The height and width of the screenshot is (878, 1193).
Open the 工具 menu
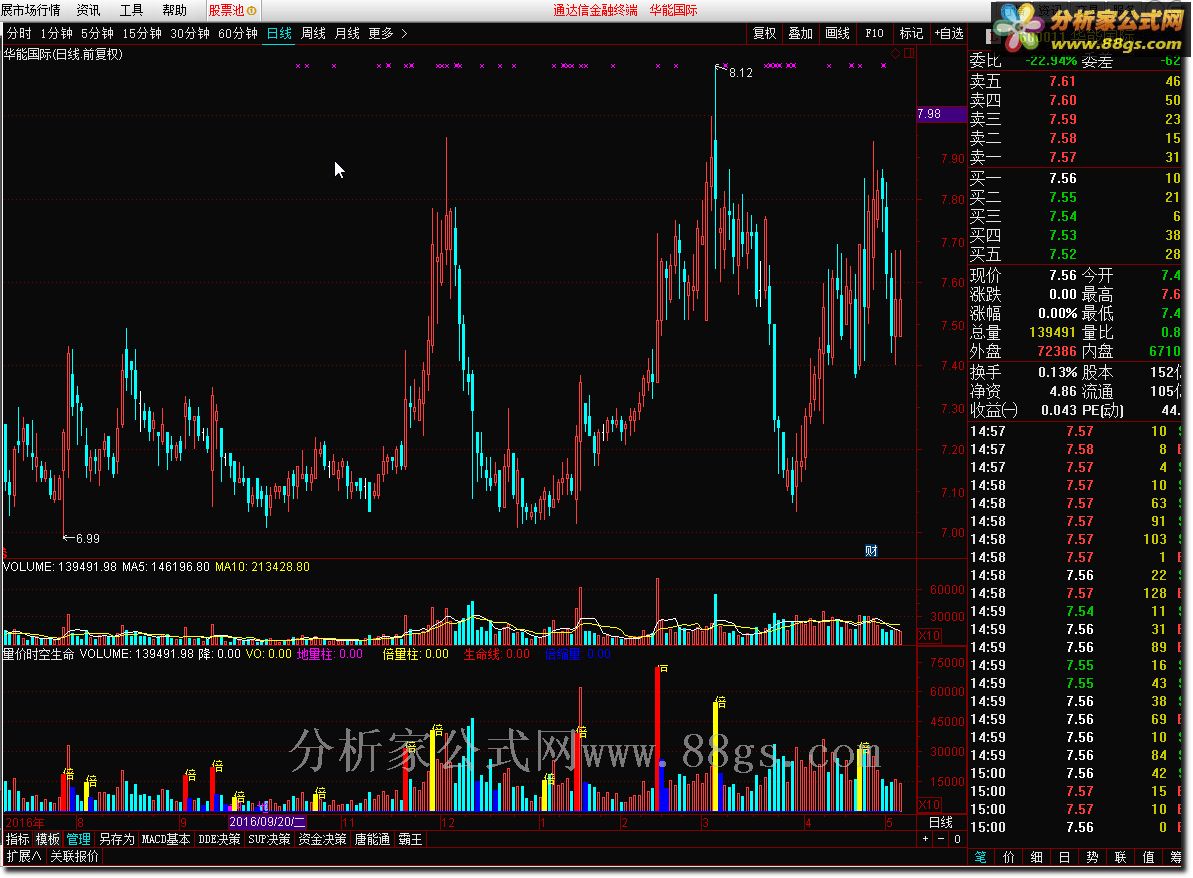point(131,11)
